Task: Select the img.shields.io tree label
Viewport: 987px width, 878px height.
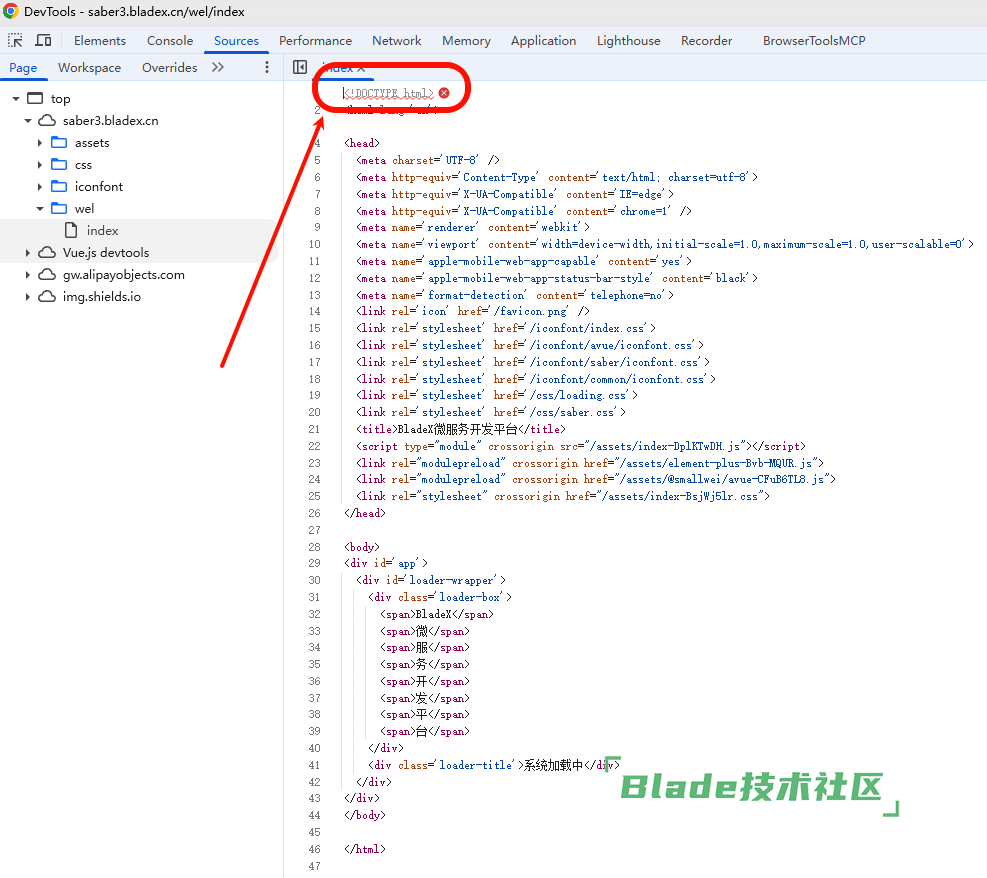Action: [x=102, y=297]
